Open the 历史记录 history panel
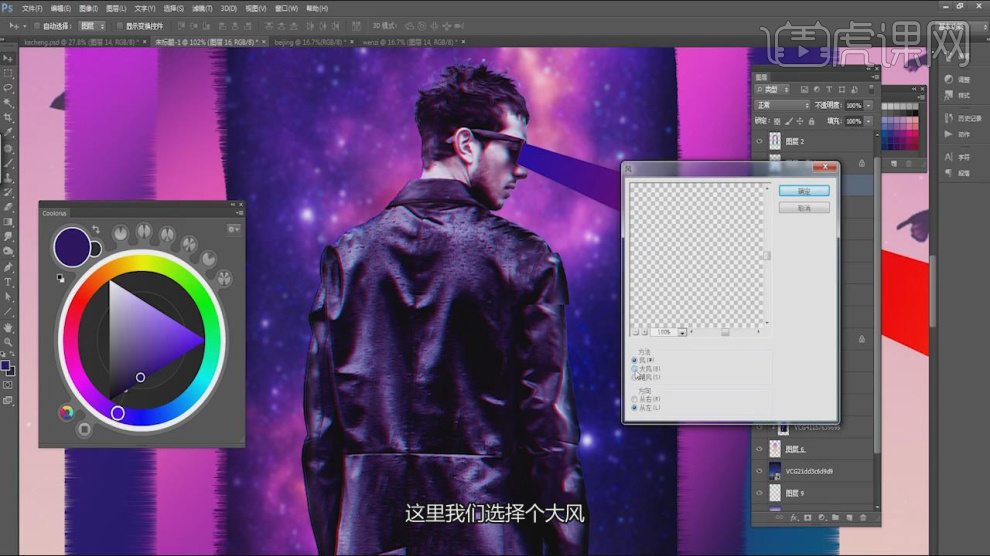The width and height of the screenshot is (990, 556). [x=962, y=118]
